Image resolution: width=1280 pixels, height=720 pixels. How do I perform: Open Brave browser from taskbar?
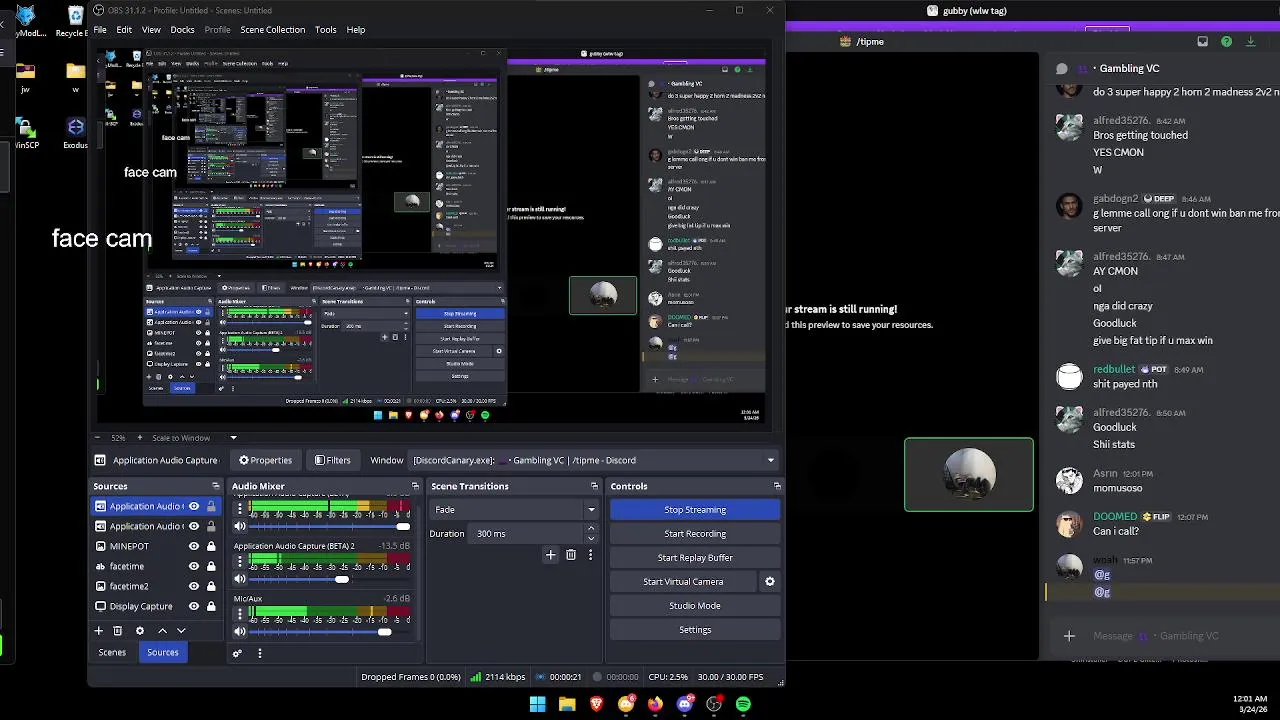[x=597, y=704]
